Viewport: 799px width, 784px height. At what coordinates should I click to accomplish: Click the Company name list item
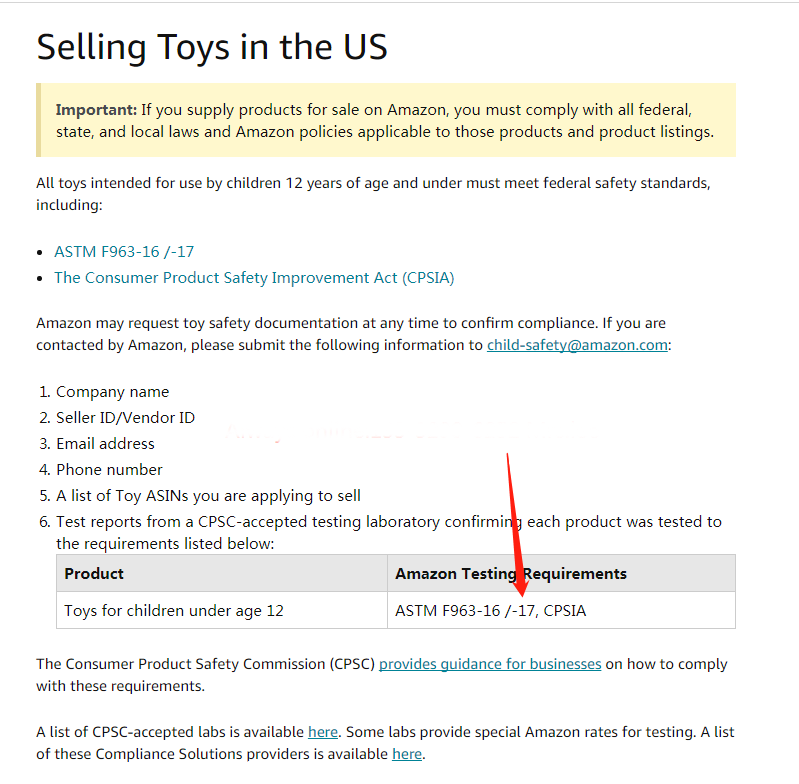tap(112, 392)
